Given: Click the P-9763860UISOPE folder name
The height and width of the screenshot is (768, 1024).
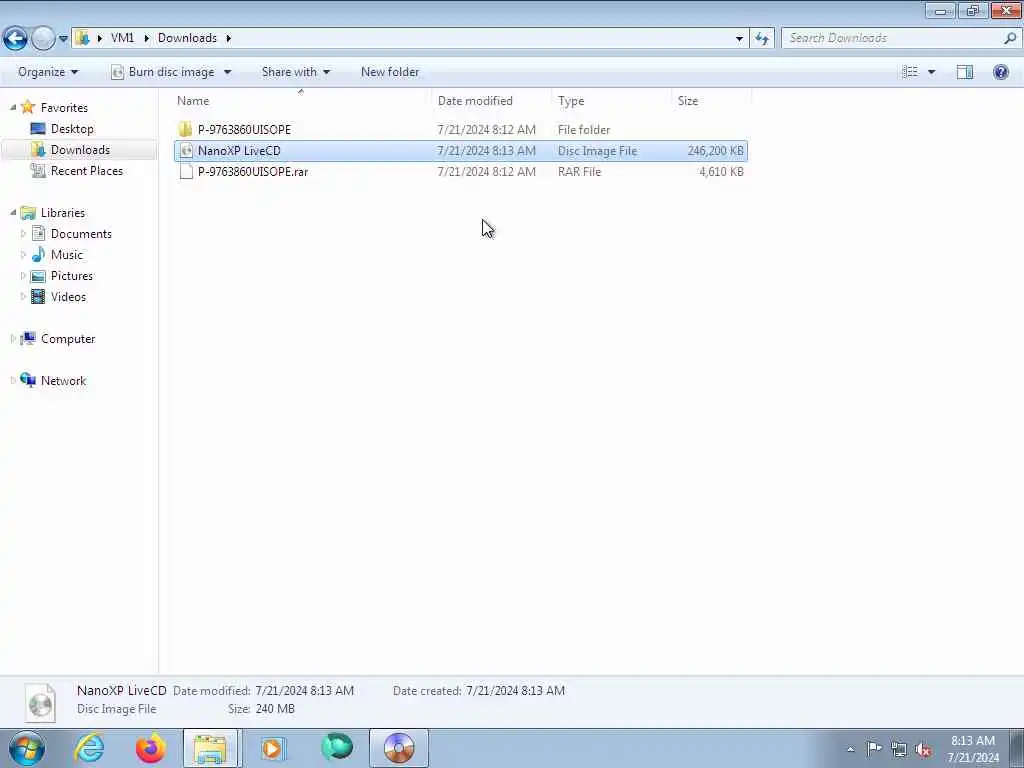Looking at the screenshot, I should [244, 129].
